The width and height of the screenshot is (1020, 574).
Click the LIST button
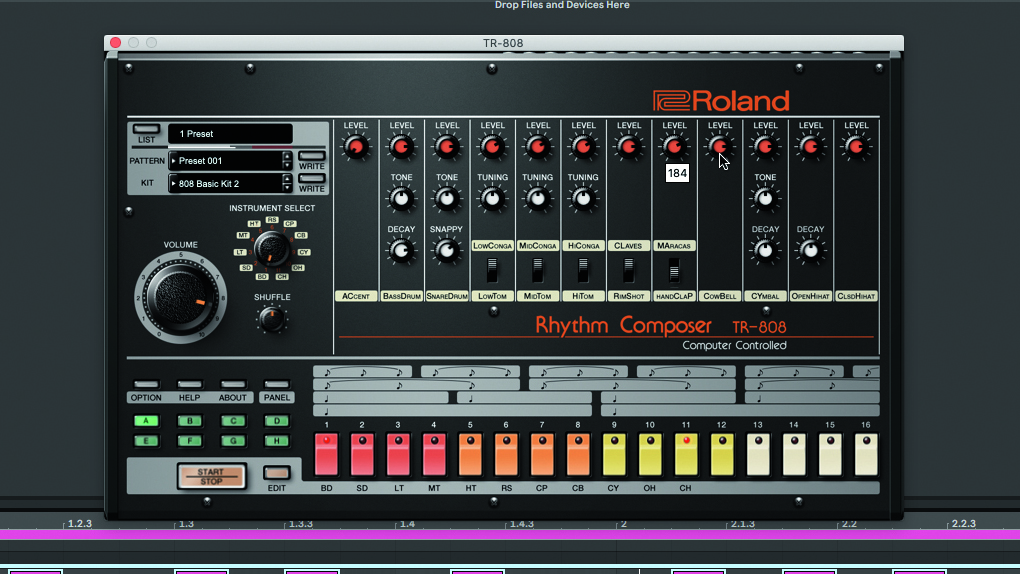pyautogui.click(x=146, y=129)
